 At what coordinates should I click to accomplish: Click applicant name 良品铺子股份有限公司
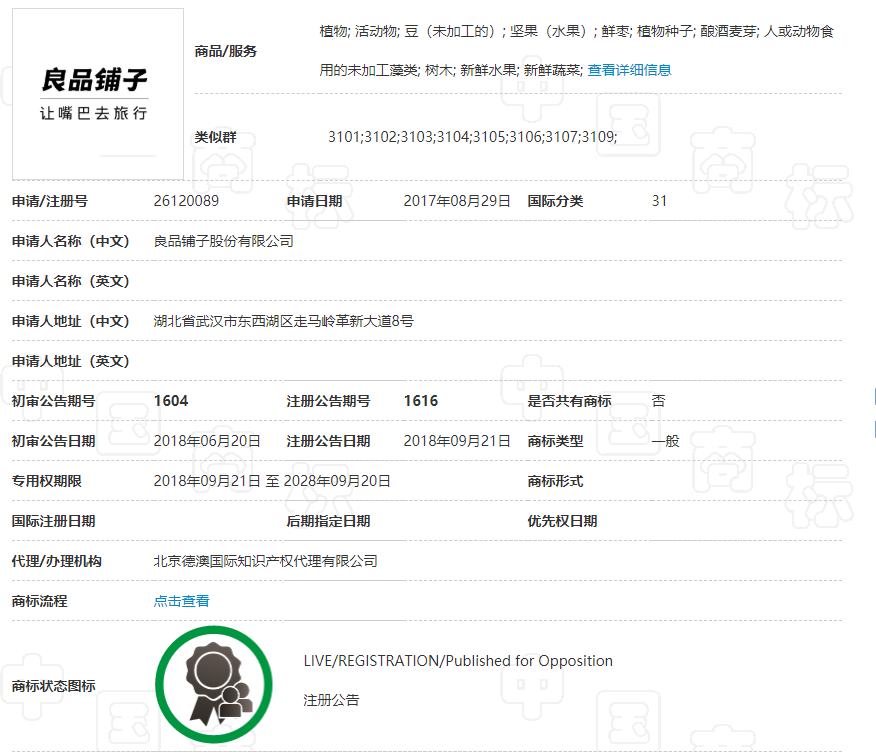[x=223, y=241]
